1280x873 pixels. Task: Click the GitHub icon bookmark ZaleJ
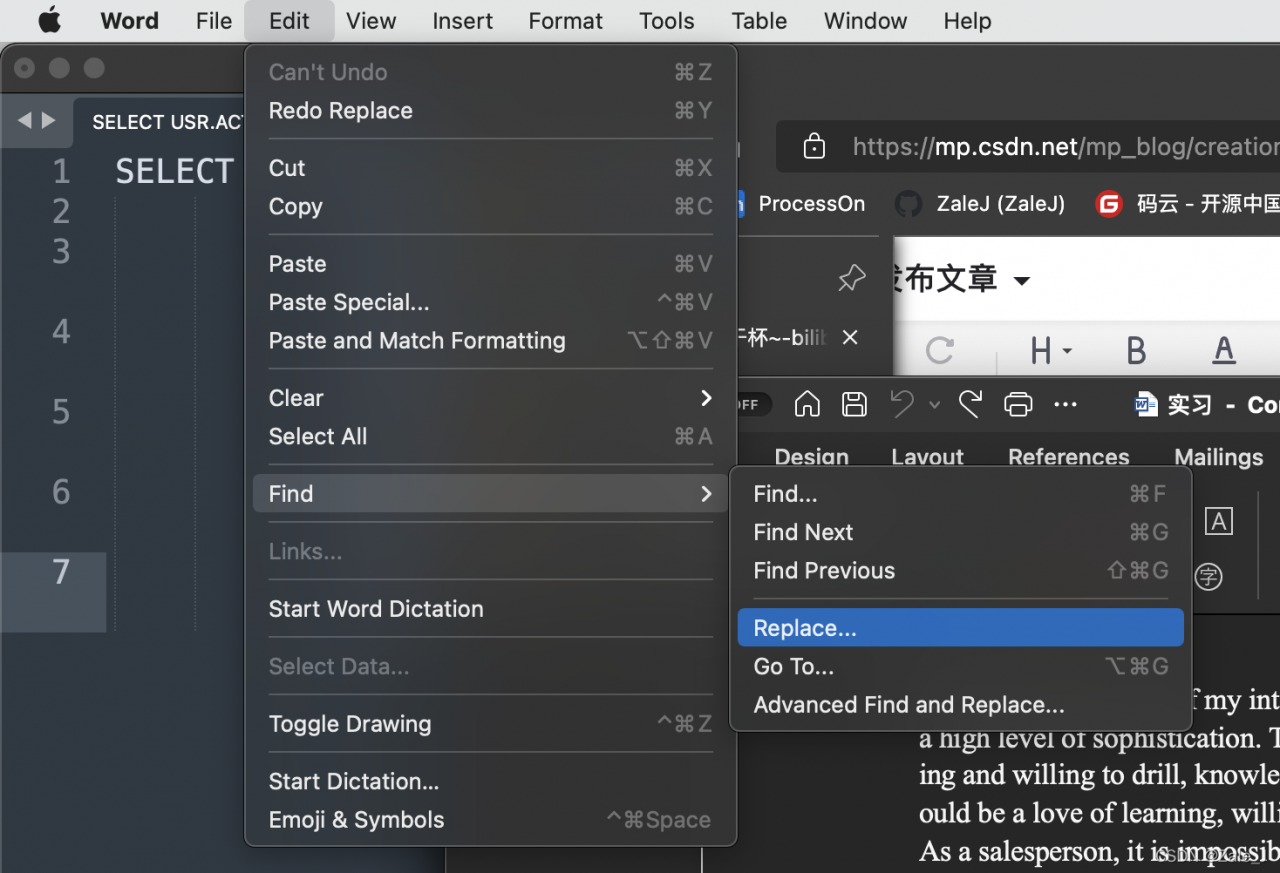(908, 204)
